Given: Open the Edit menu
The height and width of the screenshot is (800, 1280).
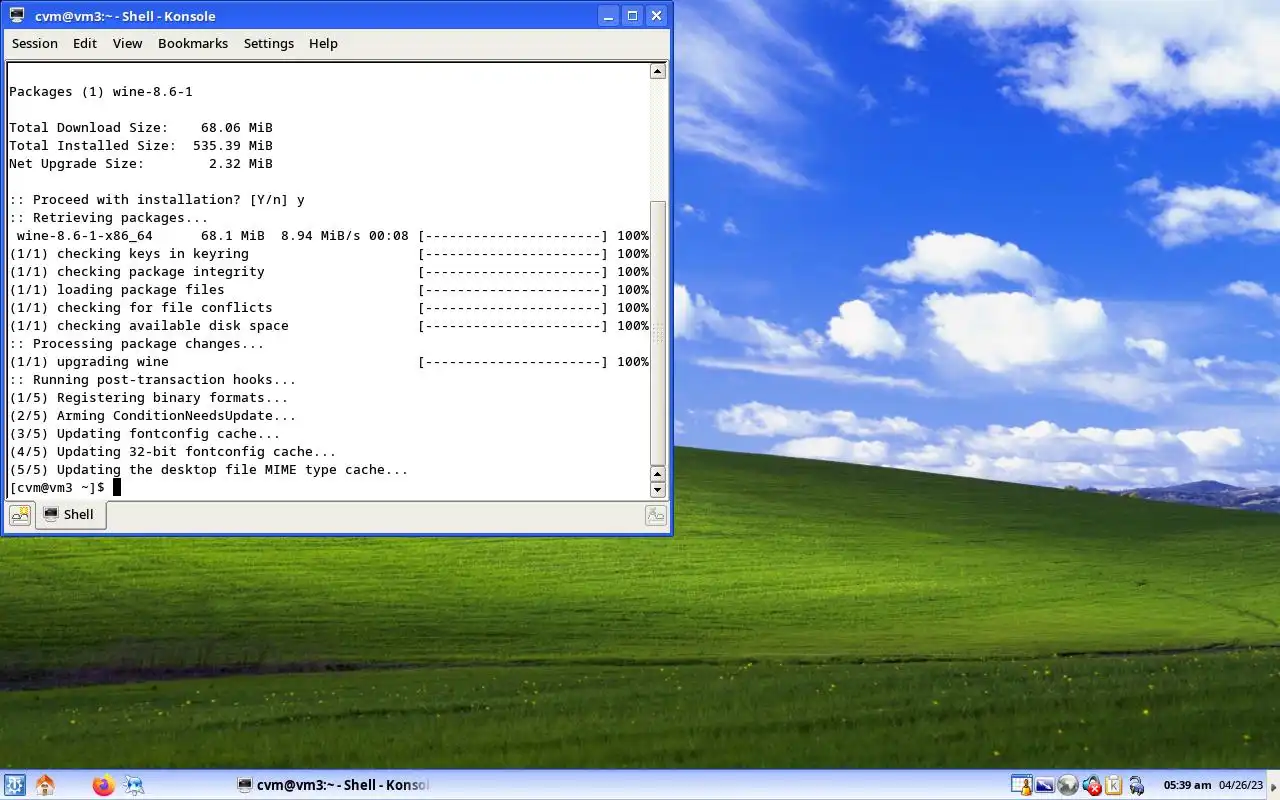Looking at the screenshot, I should tap(85, 43).
